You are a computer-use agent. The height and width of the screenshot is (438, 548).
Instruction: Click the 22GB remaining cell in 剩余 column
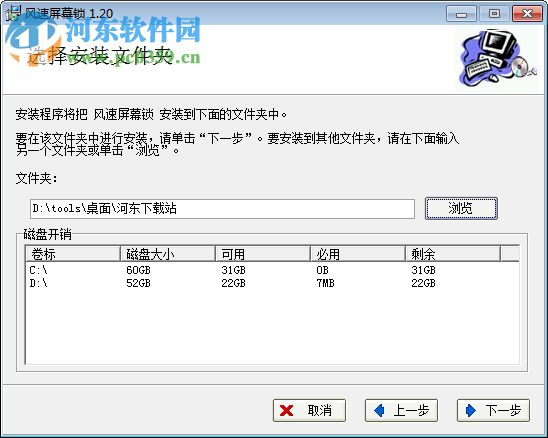423,283
